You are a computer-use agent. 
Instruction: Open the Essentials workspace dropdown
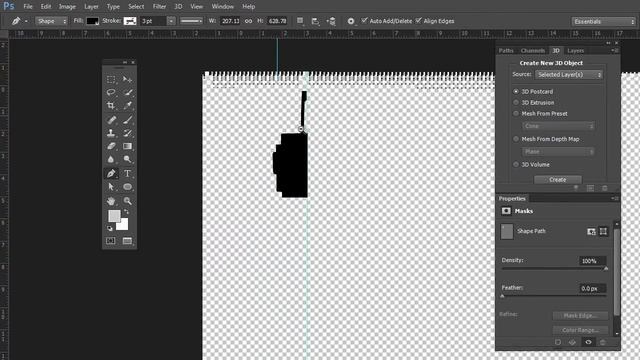(x=604, y=21)
